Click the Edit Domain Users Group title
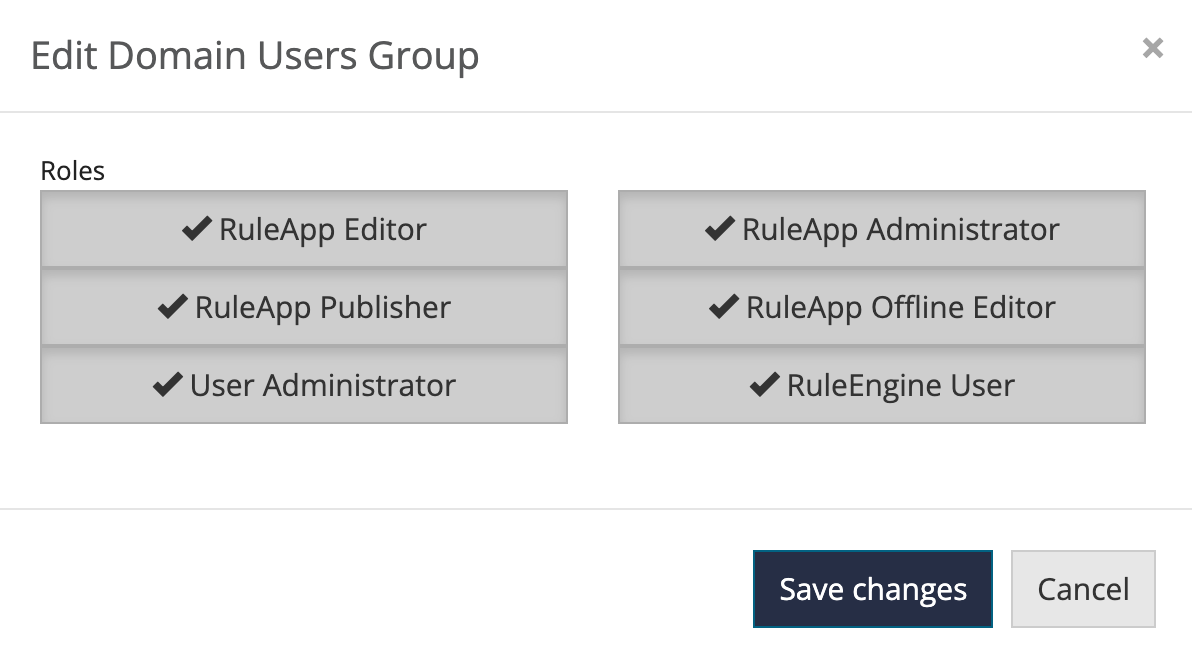This screenshot has width=1192, height=666. coord(255,55)
